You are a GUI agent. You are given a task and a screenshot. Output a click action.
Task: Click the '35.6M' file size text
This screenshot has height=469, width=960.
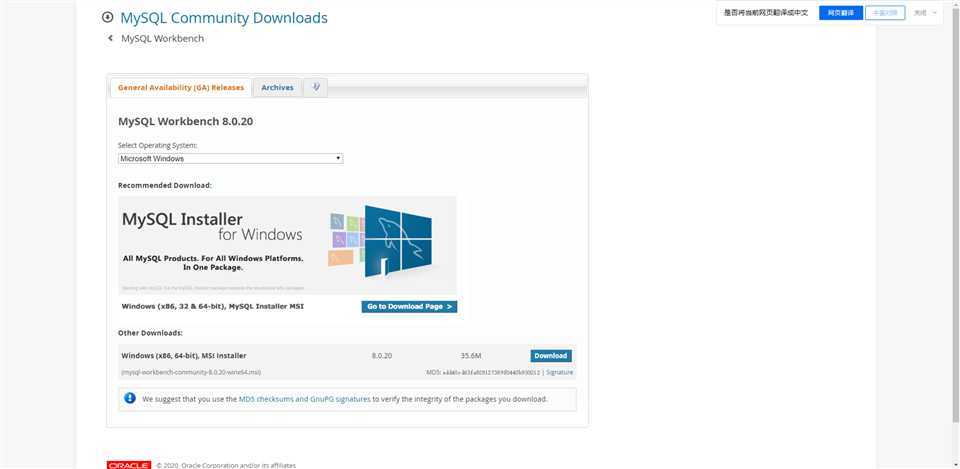click(471, 356)
